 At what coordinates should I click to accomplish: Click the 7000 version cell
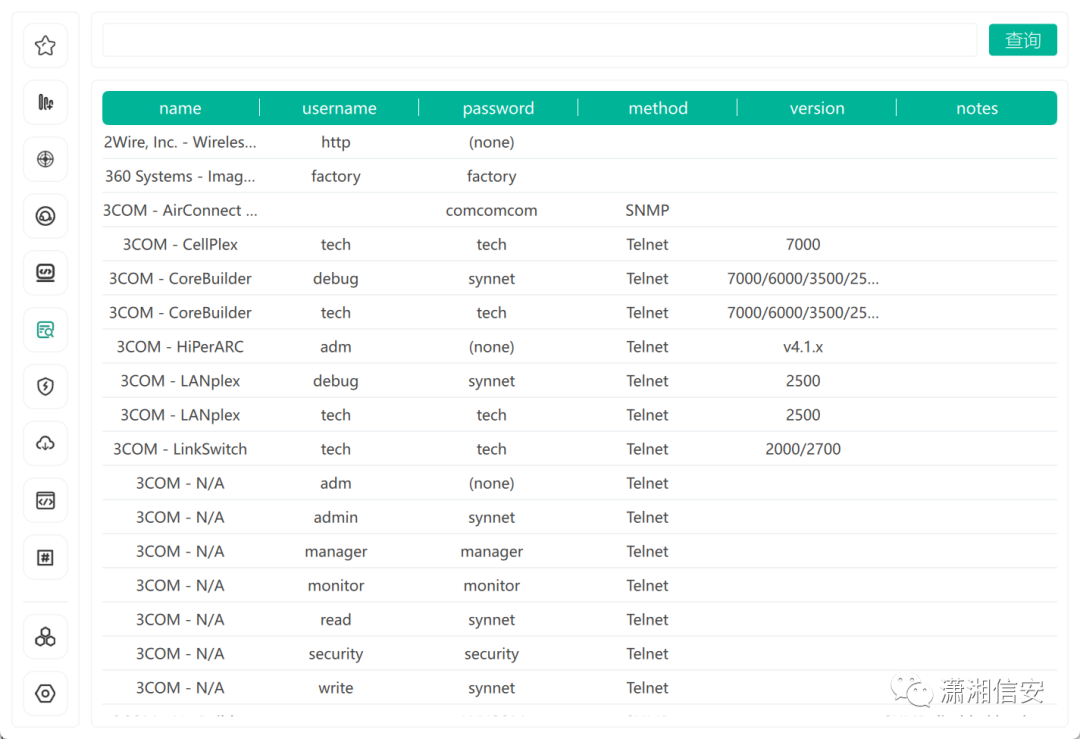coord(802,244)
